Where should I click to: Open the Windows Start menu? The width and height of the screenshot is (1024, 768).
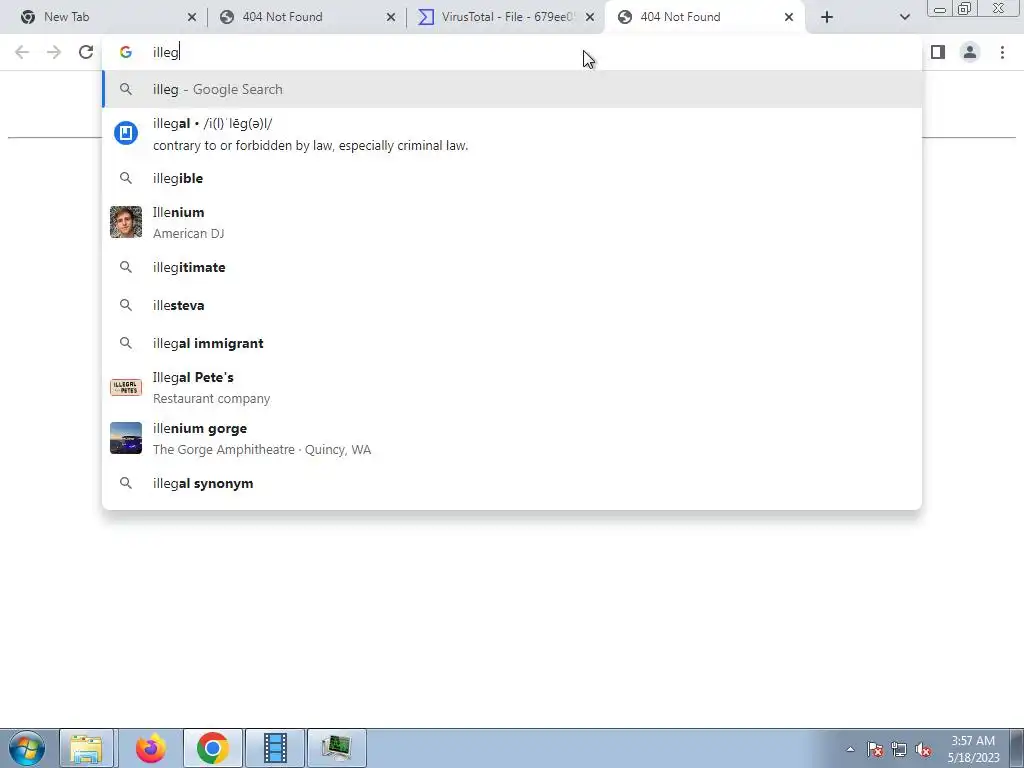(x=27, y=748)
